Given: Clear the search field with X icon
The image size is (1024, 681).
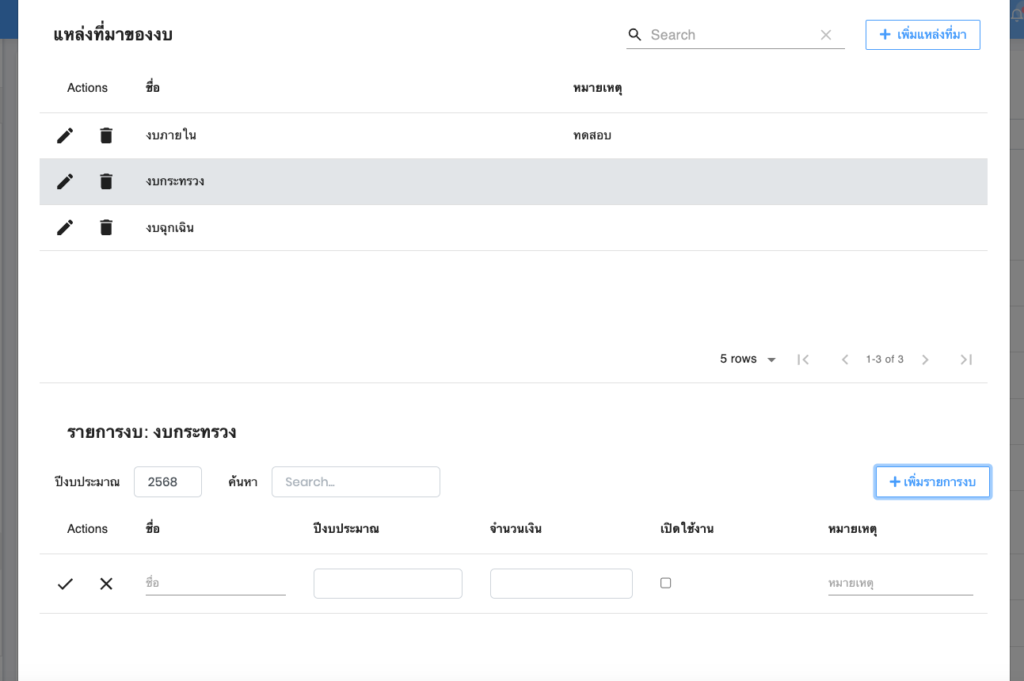Looking at the screenshot, I should pos(826,35).
